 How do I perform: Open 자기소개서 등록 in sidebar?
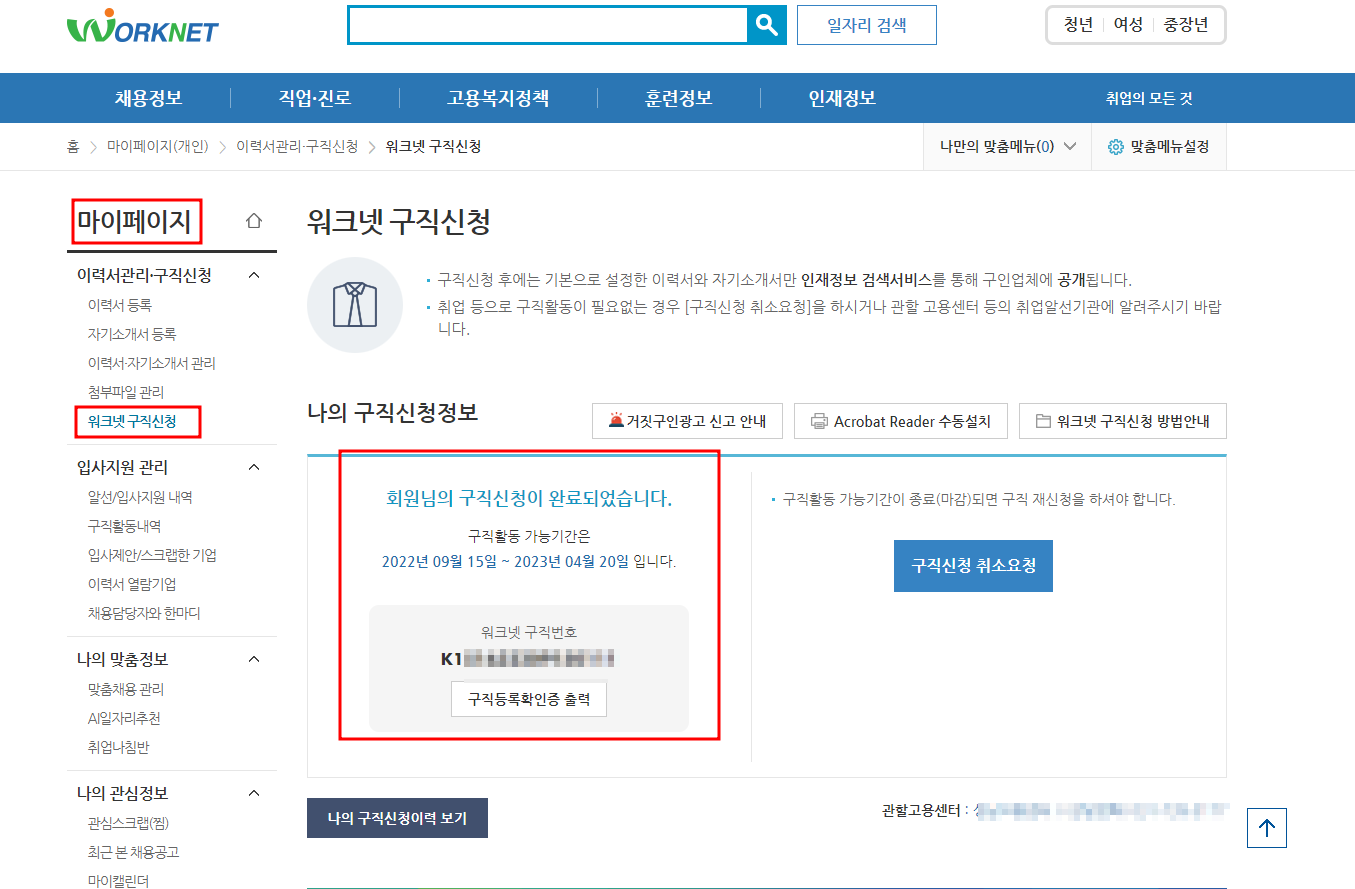(x=132, y=334)
